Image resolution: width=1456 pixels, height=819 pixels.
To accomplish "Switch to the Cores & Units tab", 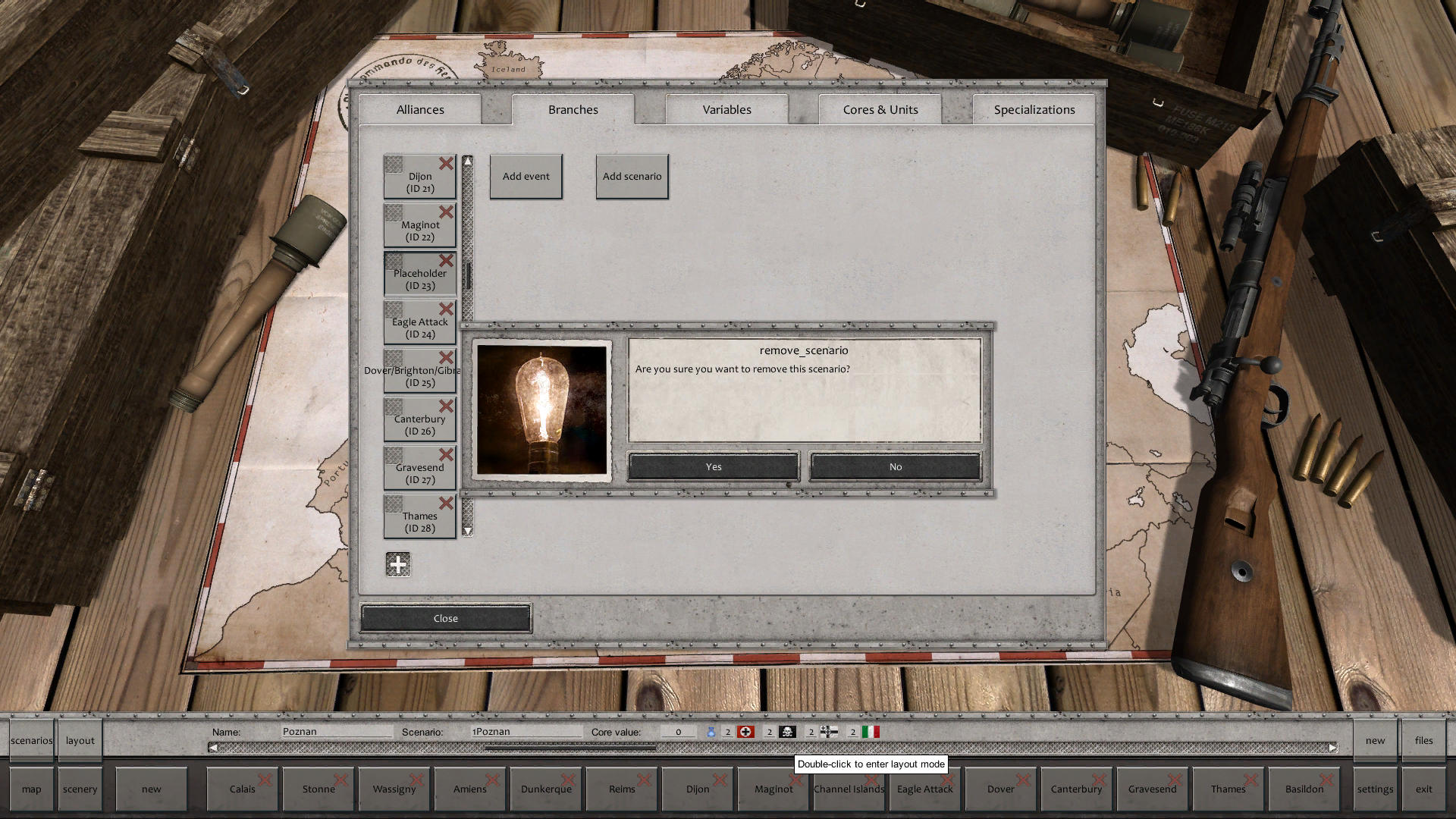I will (880, 109).
